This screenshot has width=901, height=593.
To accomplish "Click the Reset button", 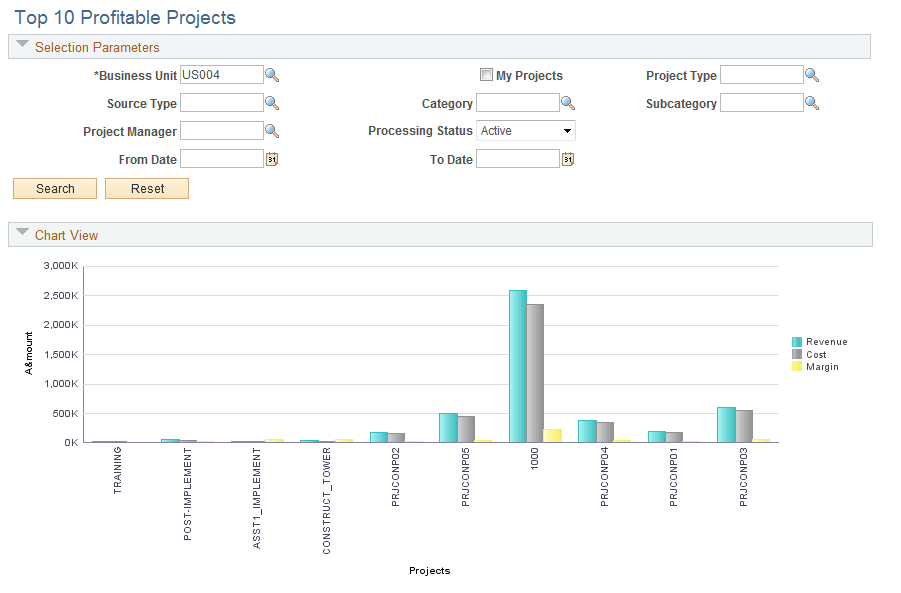I will (146, 188).
